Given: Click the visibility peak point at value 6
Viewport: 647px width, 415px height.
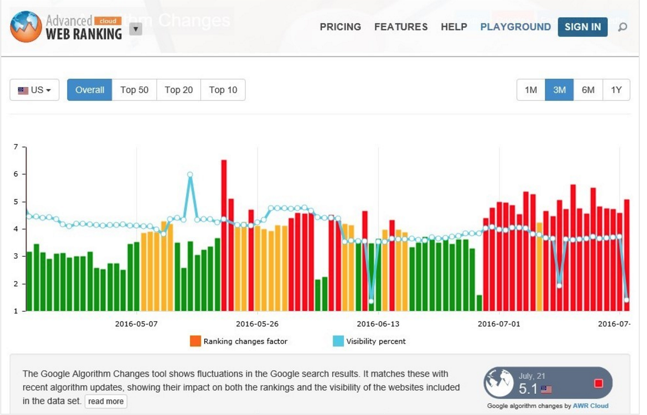Looking at the screenshot, I should pos(190,174).
